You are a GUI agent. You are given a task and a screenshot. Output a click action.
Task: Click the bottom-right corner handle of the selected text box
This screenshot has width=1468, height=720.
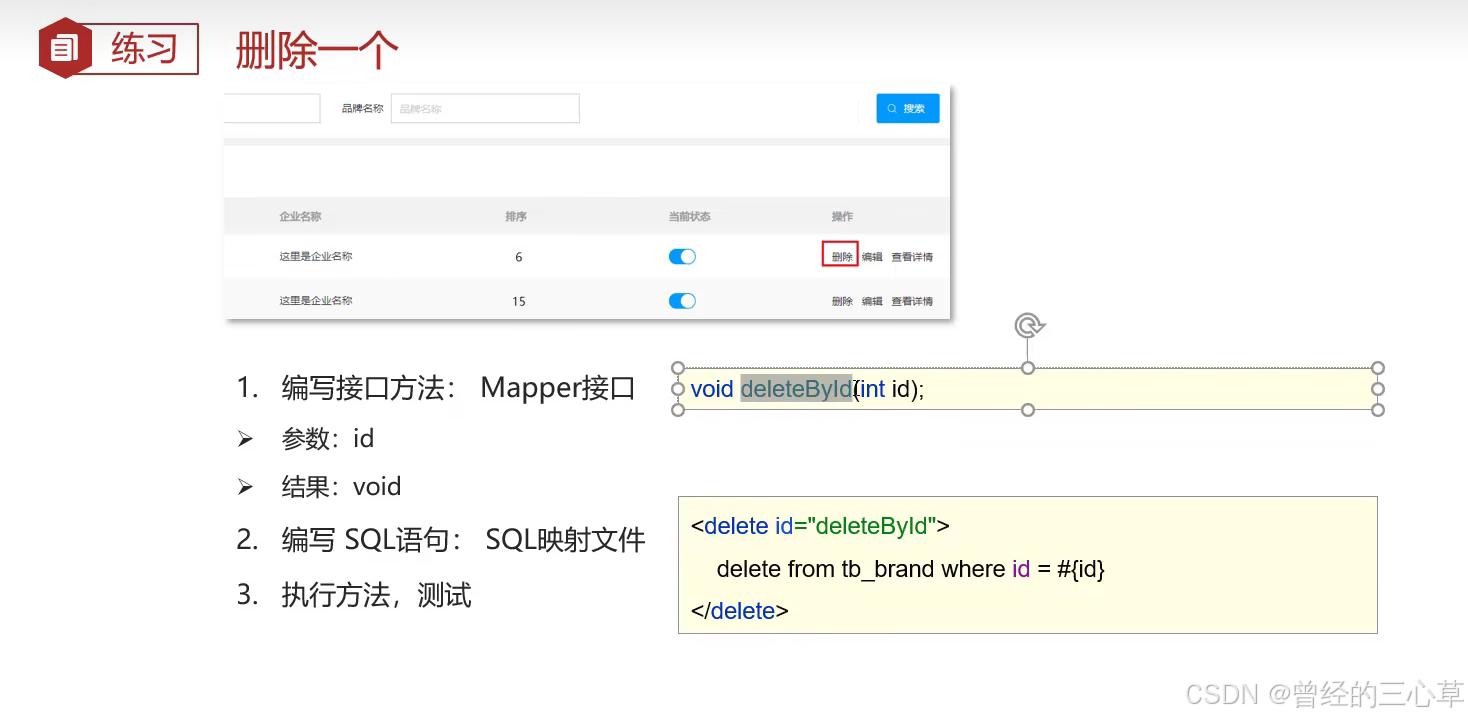click(x=1378, y=410)
